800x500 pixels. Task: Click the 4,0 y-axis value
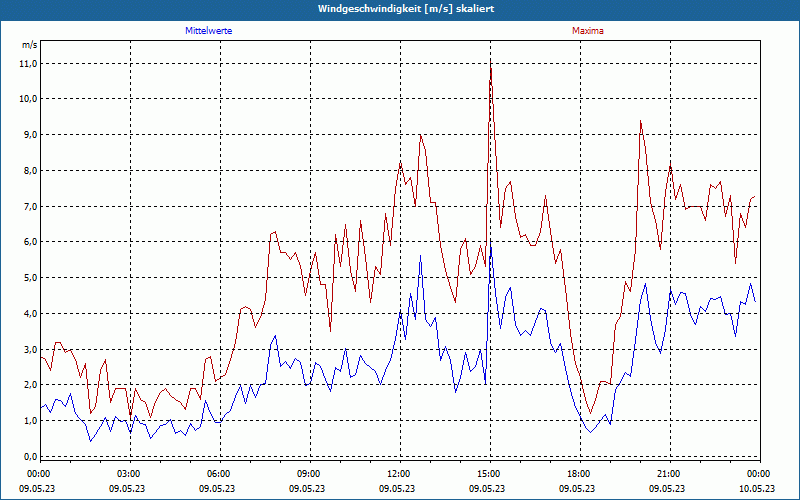coord(31,313)
